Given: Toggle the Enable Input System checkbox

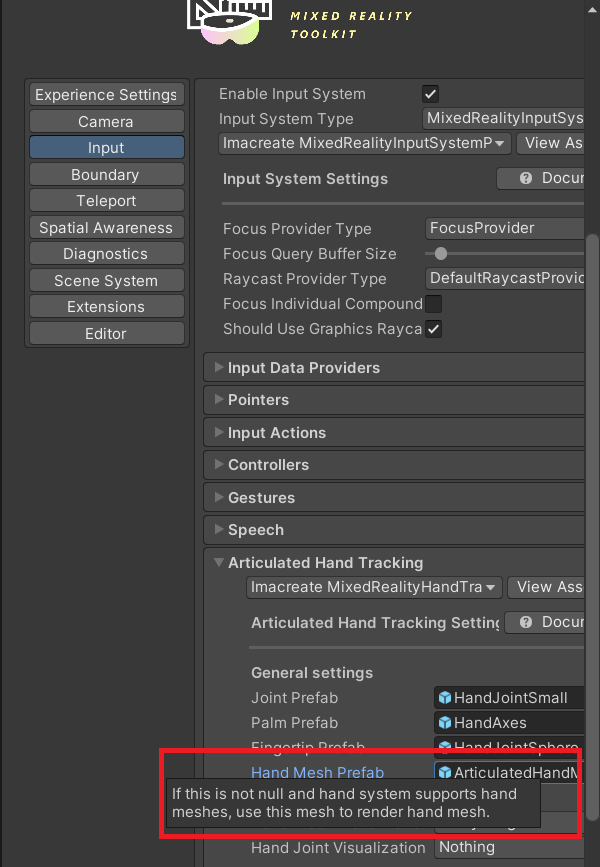Looking at the screenshot, I should click(x=430, y=94).
